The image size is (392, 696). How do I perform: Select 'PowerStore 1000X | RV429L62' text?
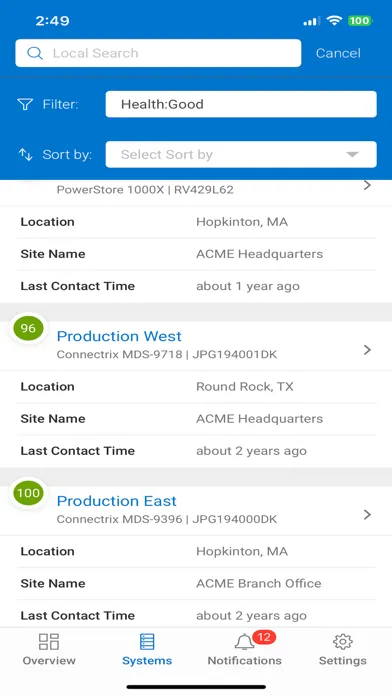[145, 190]
